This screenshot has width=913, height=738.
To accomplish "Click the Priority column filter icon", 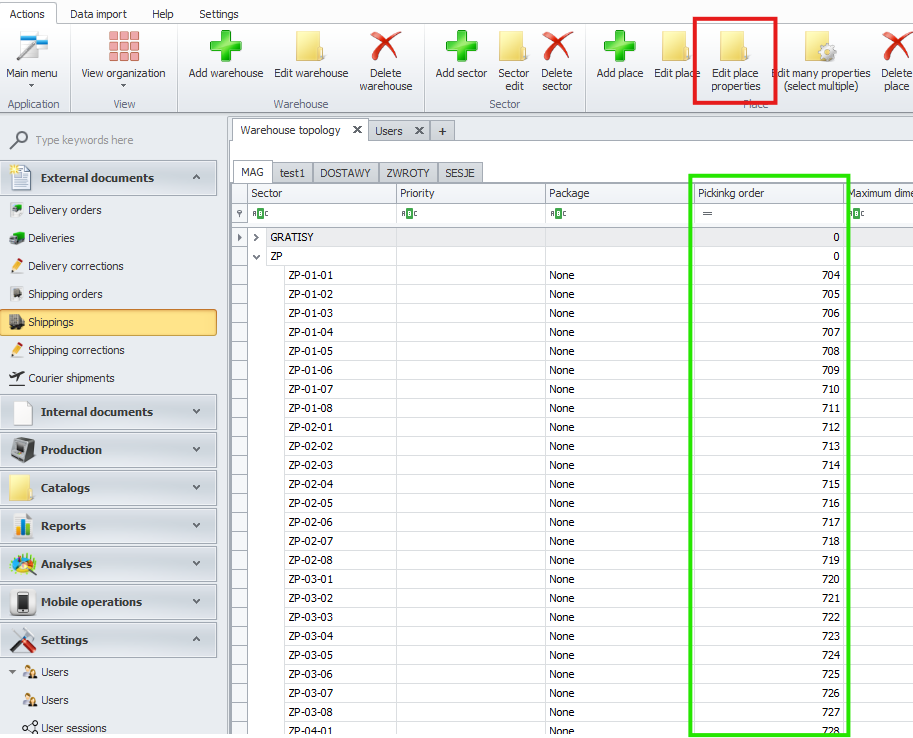I will coord(409,214).
